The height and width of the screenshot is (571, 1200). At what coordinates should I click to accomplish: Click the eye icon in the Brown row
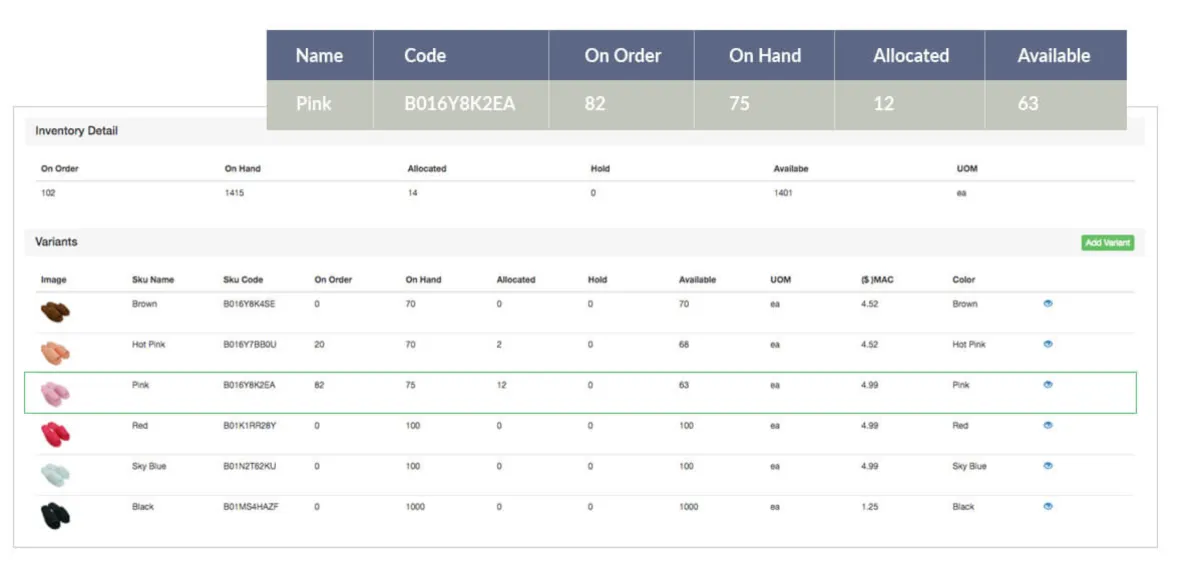pyautogui.click(x=1048, y=303)
